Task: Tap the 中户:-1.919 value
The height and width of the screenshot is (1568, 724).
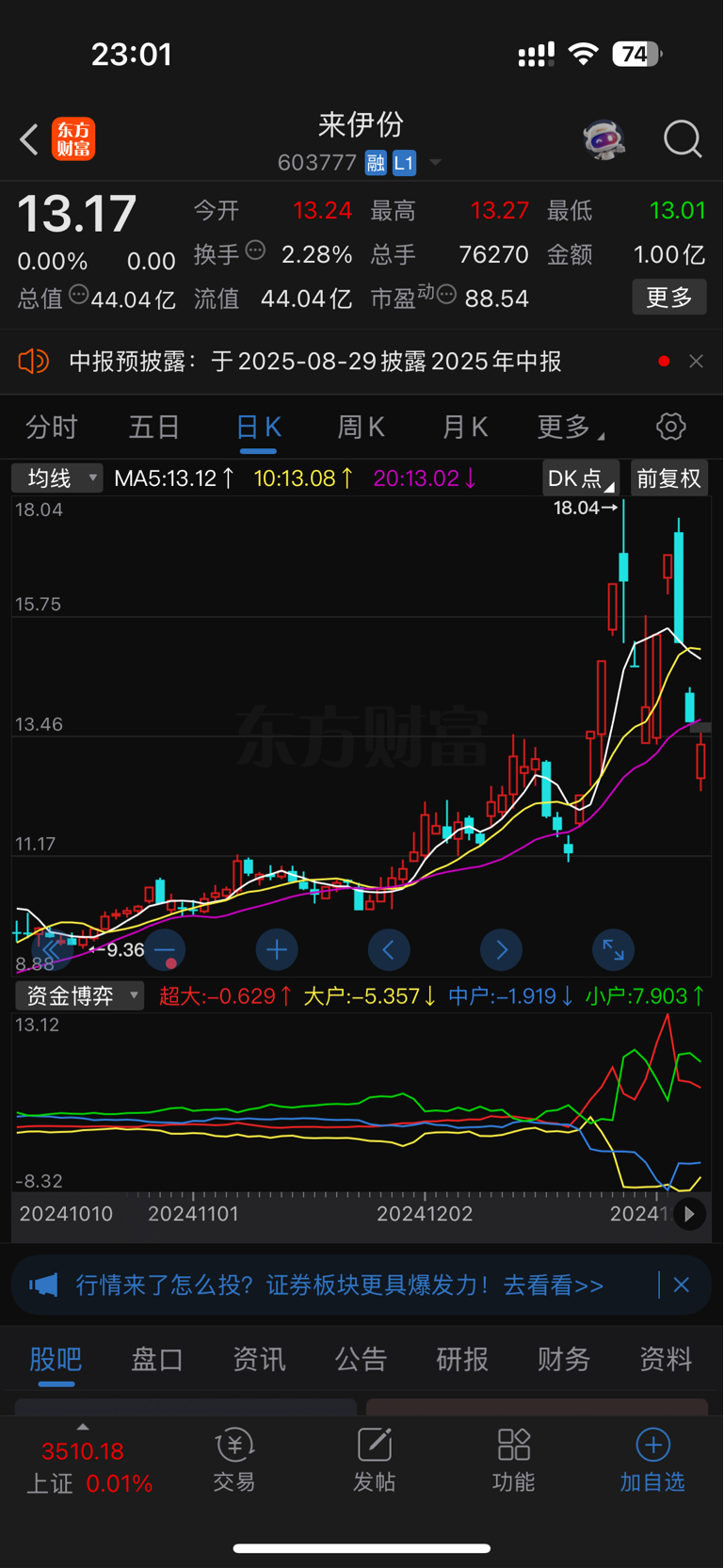Action: pos(511,995)
